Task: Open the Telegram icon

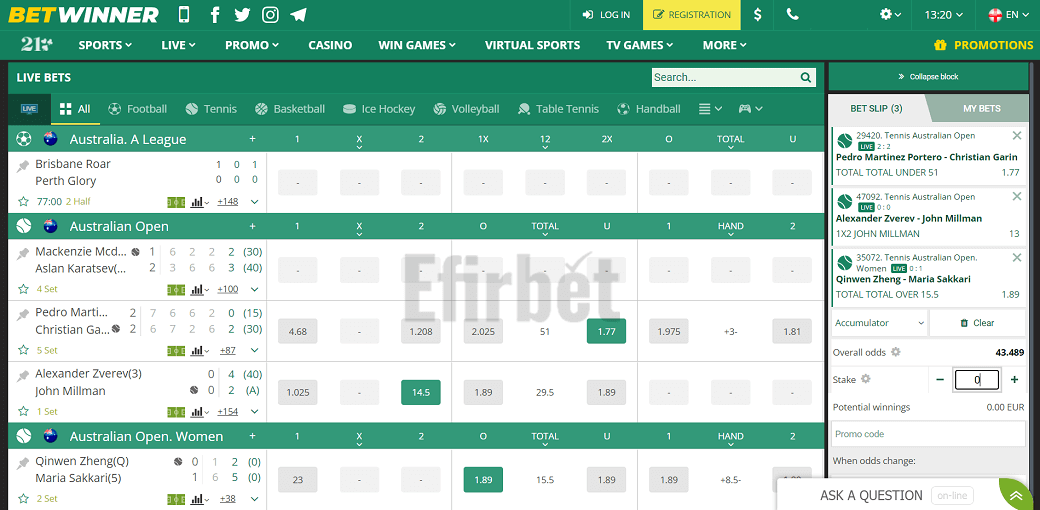Action: 298,15
